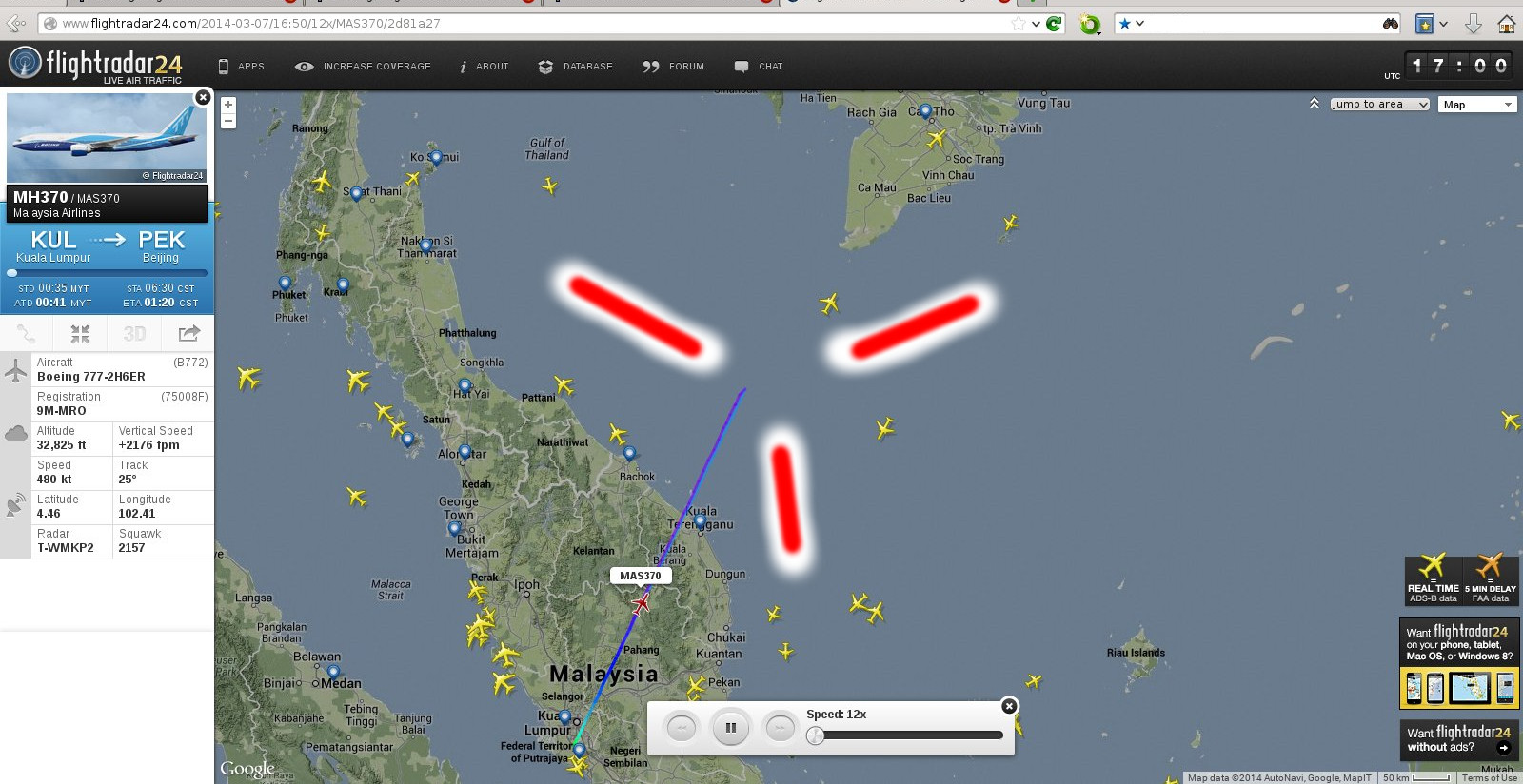Click the Kuala Terengganu airport pin
The width and height of the screenshot is (1523, 784).
pos(701,522)
